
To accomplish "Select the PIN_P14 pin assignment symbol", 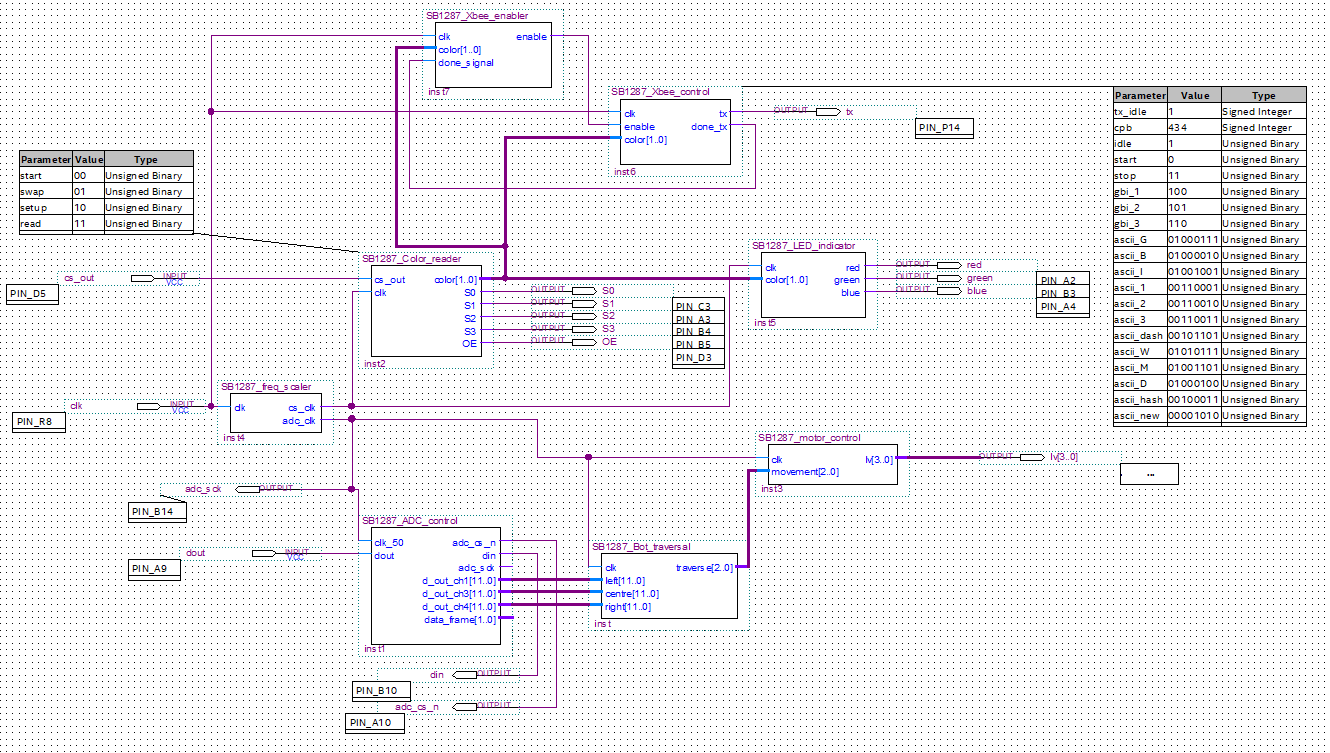I will click(x=942, y=128).
